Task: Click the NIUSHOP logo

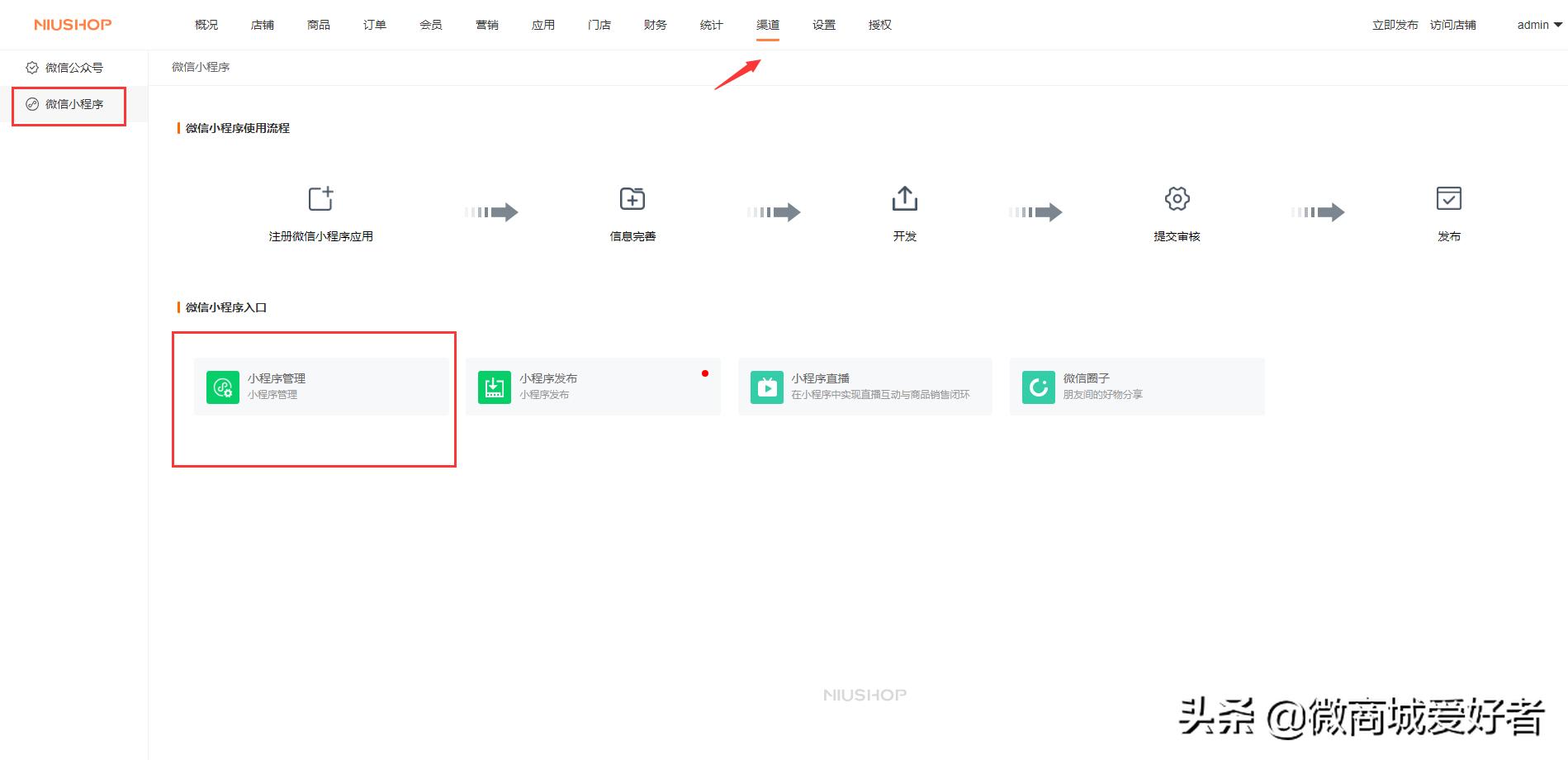Action: point(71,25)
